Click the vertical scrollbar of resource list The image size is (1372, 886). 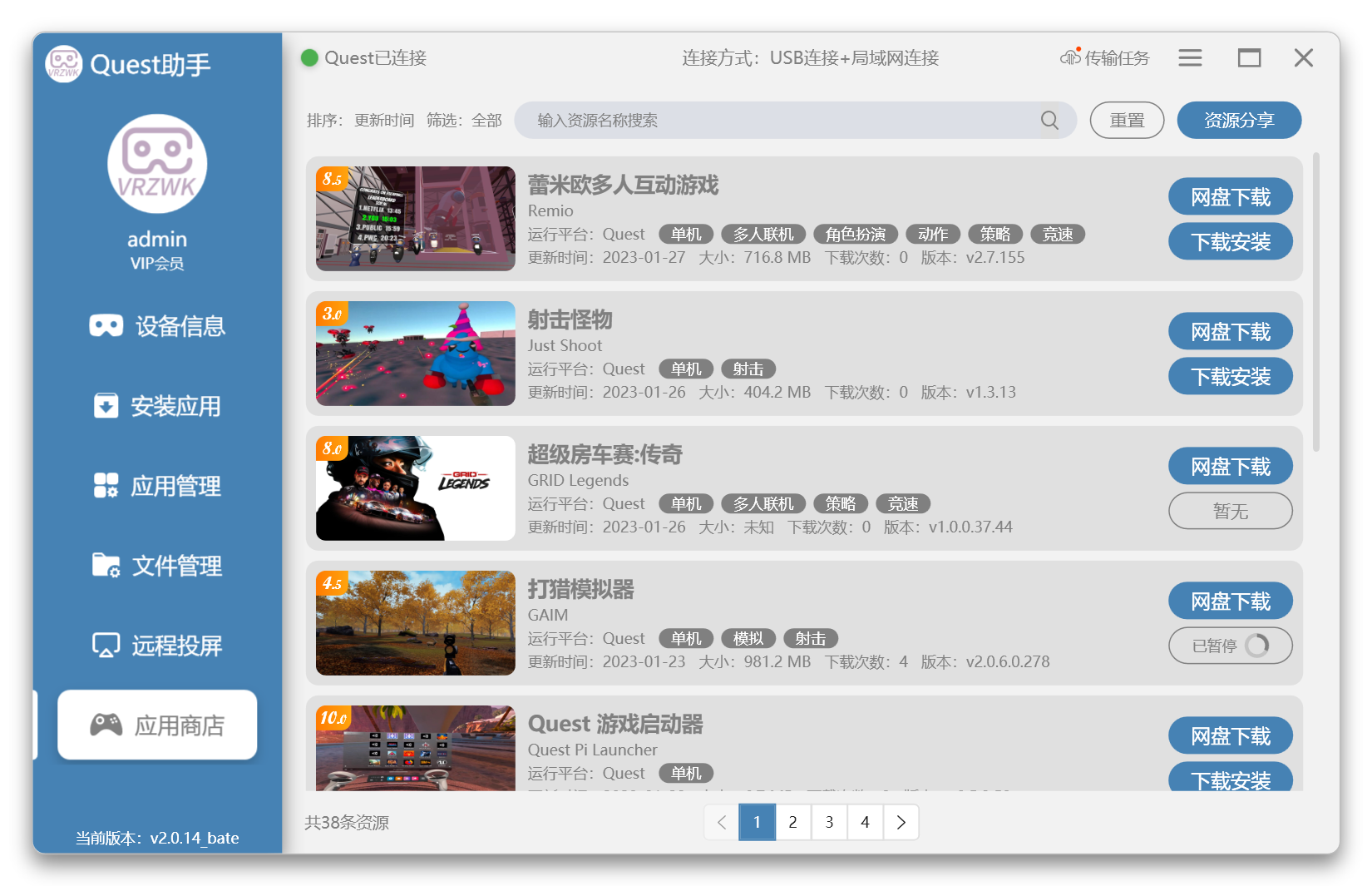tap(1315, 301)
